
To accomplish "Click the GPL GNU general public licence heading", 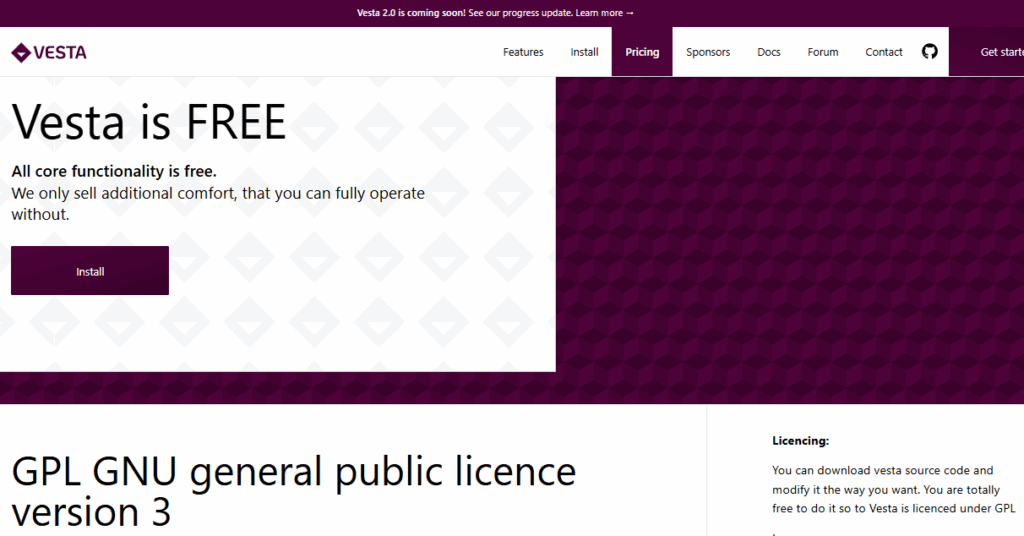I will (294, 491).
